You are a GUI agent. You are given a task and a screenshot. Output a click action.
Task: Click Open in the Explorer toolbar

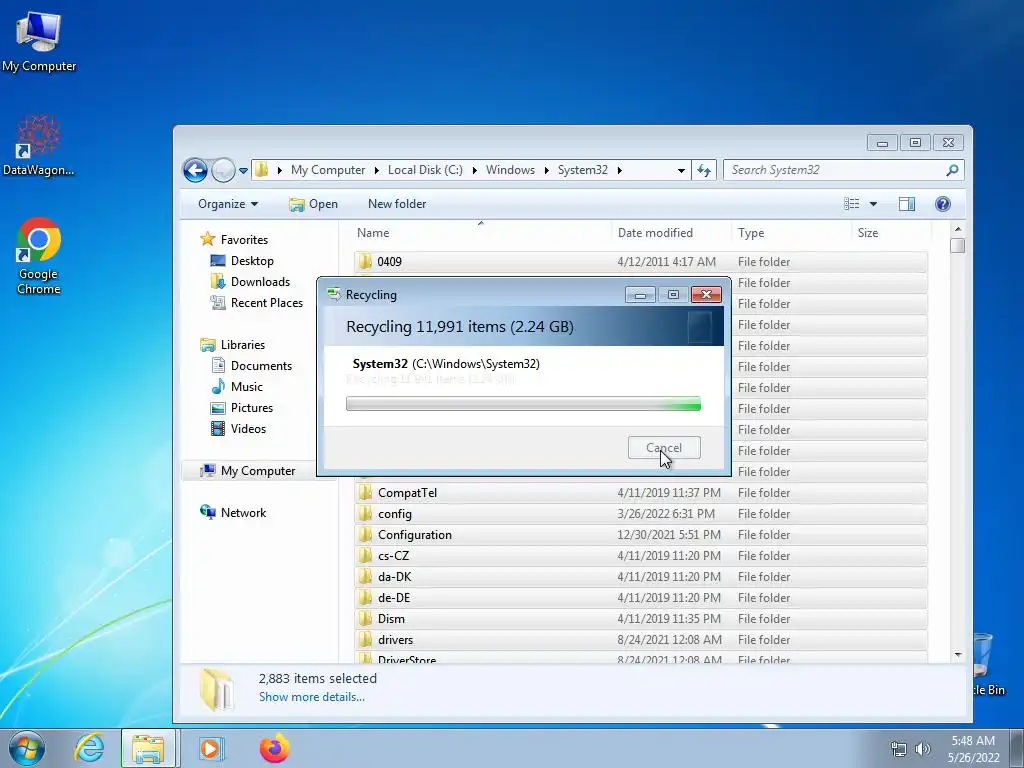(313, 204)
